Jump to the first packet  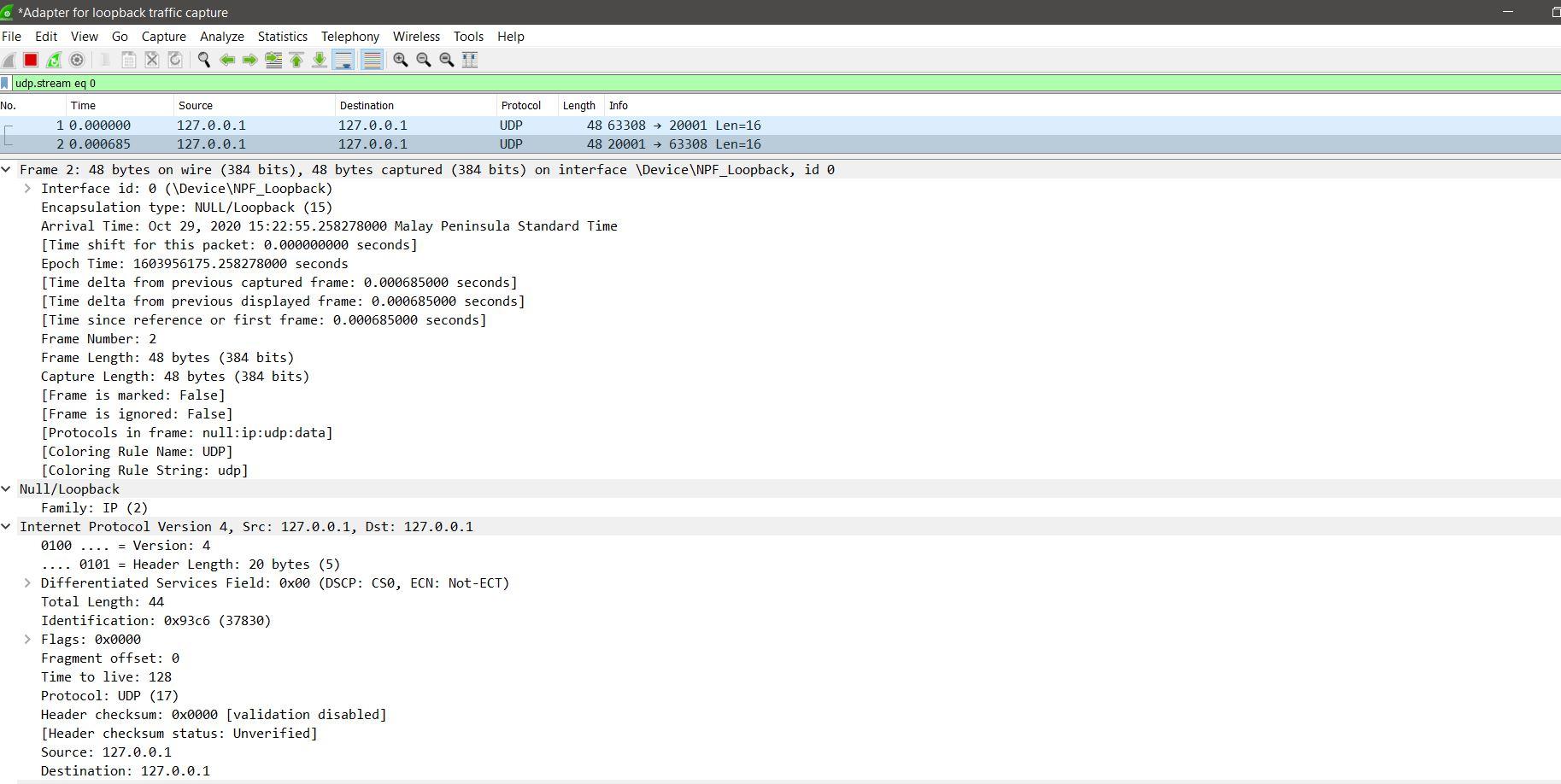[x=296, y=60]
